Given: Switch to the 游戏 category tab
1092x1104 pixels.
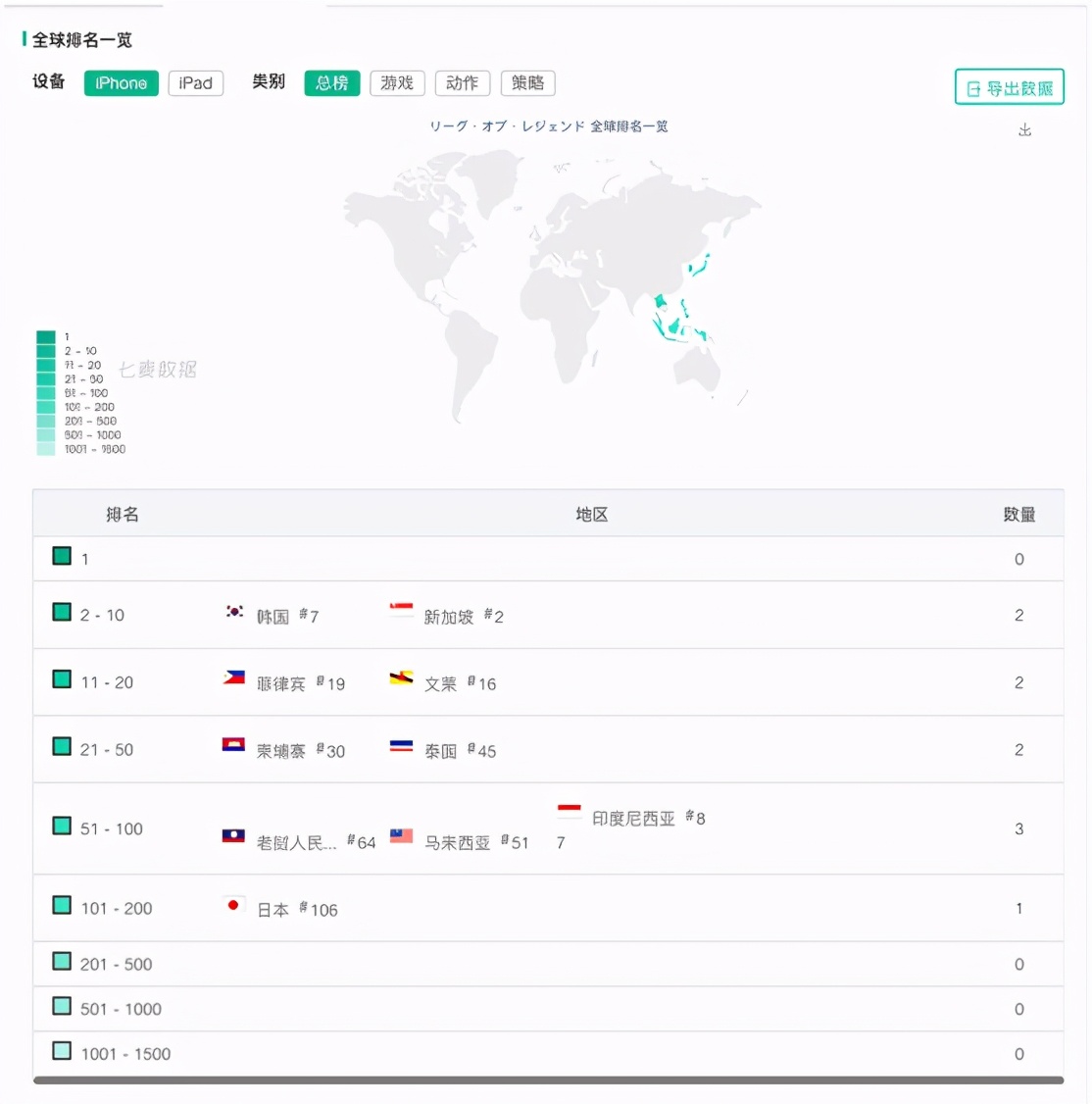Looking at the screenshot, I should 397,83.
